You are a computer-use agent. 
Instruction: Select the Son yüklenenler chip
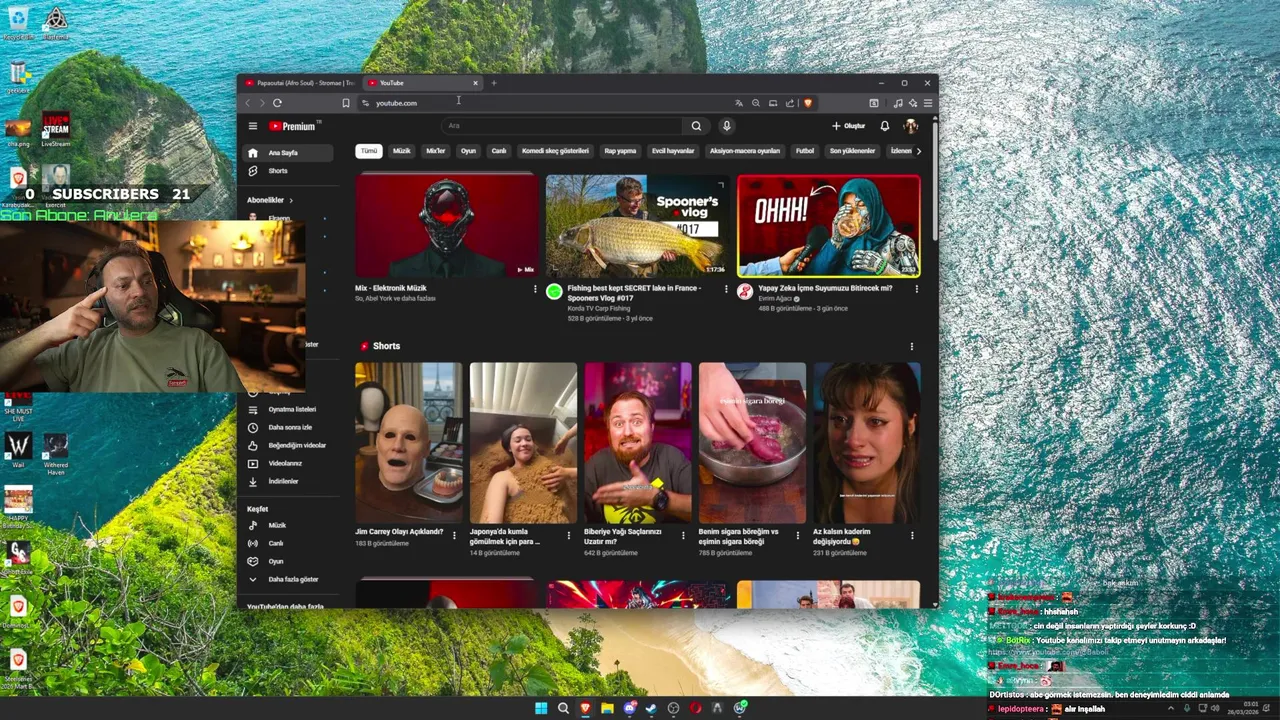click(x=852, y=151)
